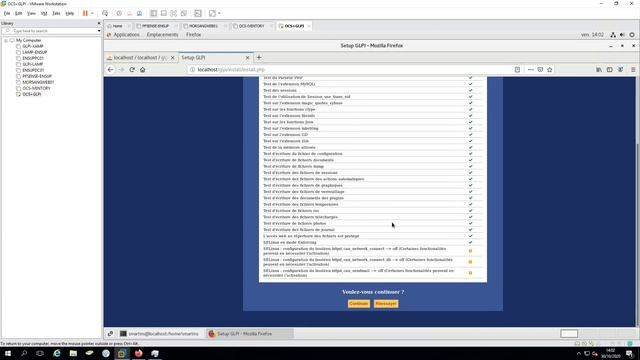Open the Windows Start menu
This screenshot has width=640, height=360.
coord(7,353)
